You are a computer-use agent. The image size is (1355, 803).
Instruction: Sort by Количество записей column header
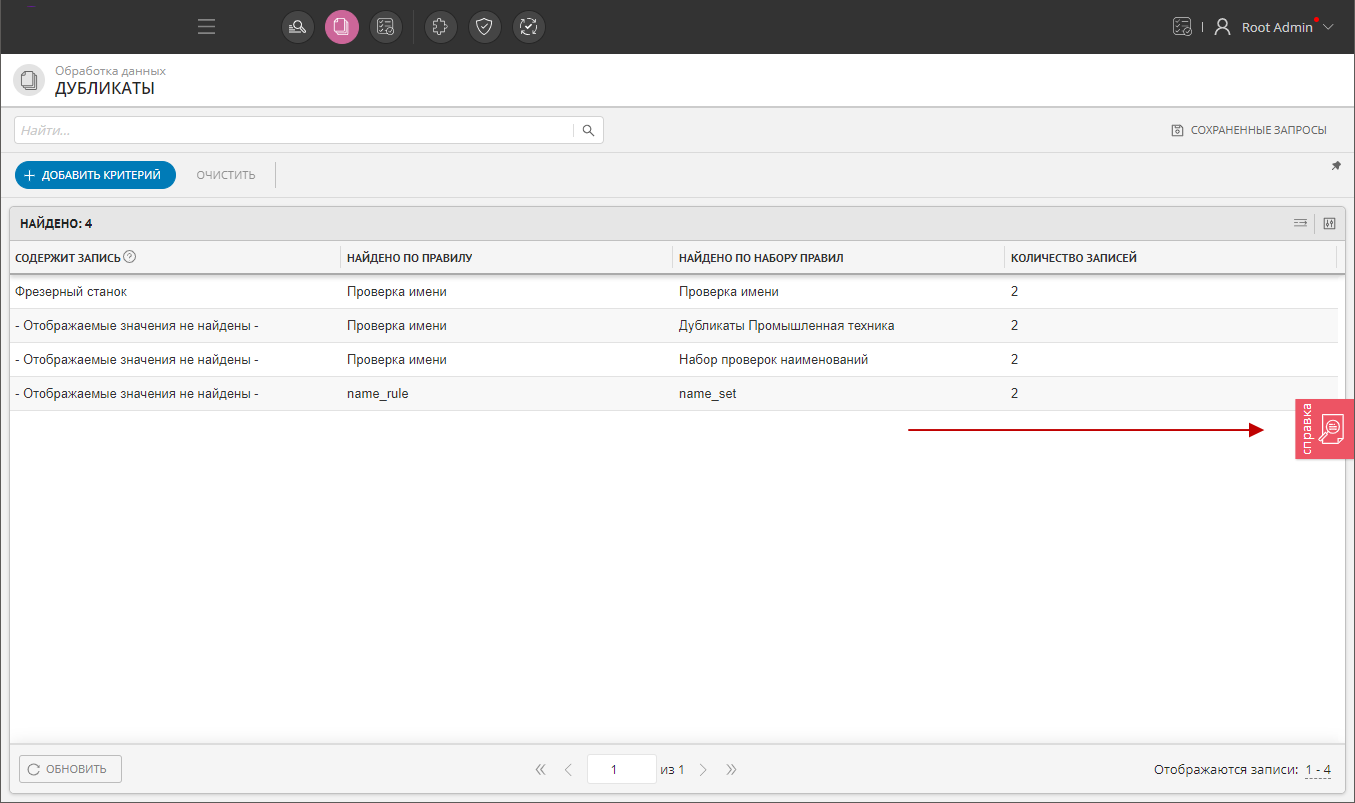click(x=1073, y=258)
